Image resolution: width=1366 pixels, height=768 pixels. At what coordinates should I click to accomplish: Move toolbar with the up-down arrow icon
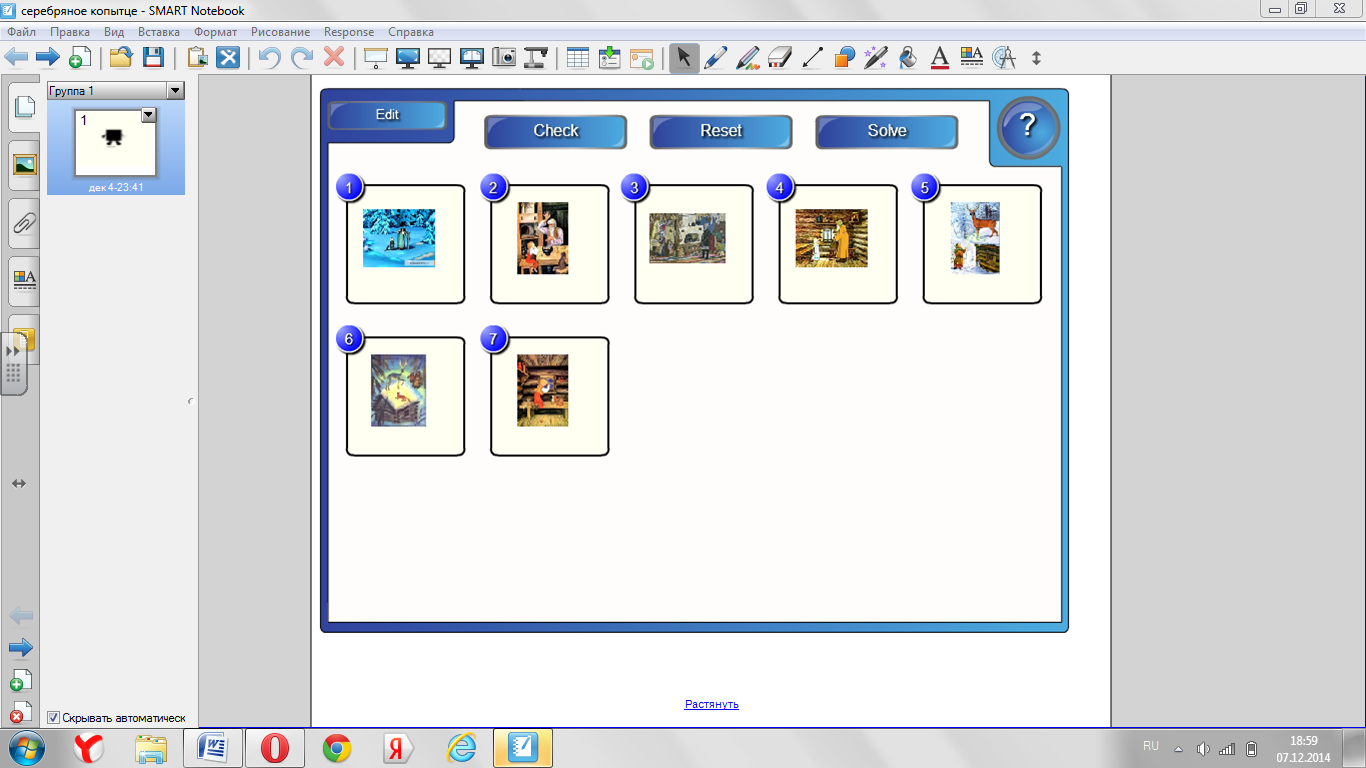point(1036,58)
